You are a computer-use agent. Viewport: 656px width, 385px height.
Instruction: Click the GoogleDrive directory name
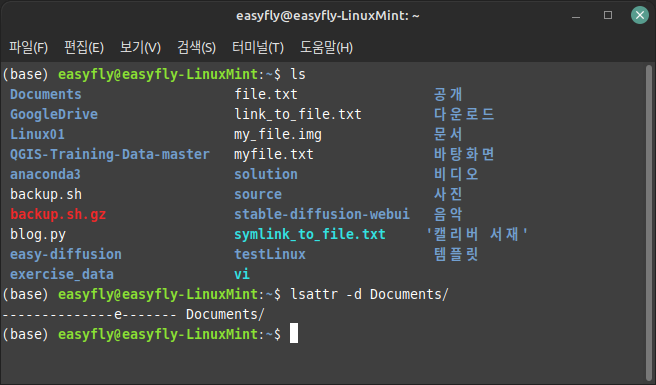(54, 114)
